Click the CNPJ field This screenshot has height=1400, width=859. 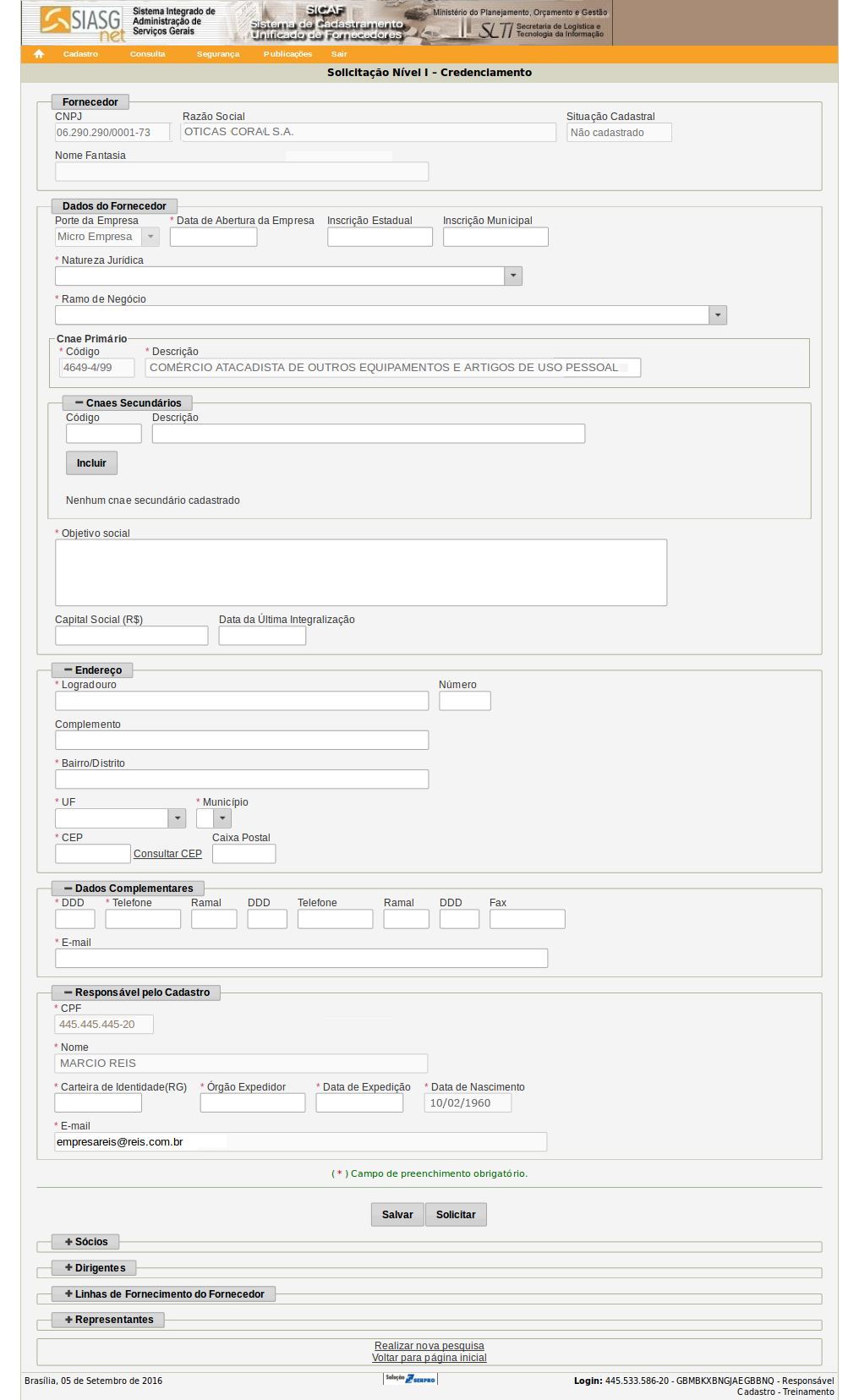tap(113, 133)
